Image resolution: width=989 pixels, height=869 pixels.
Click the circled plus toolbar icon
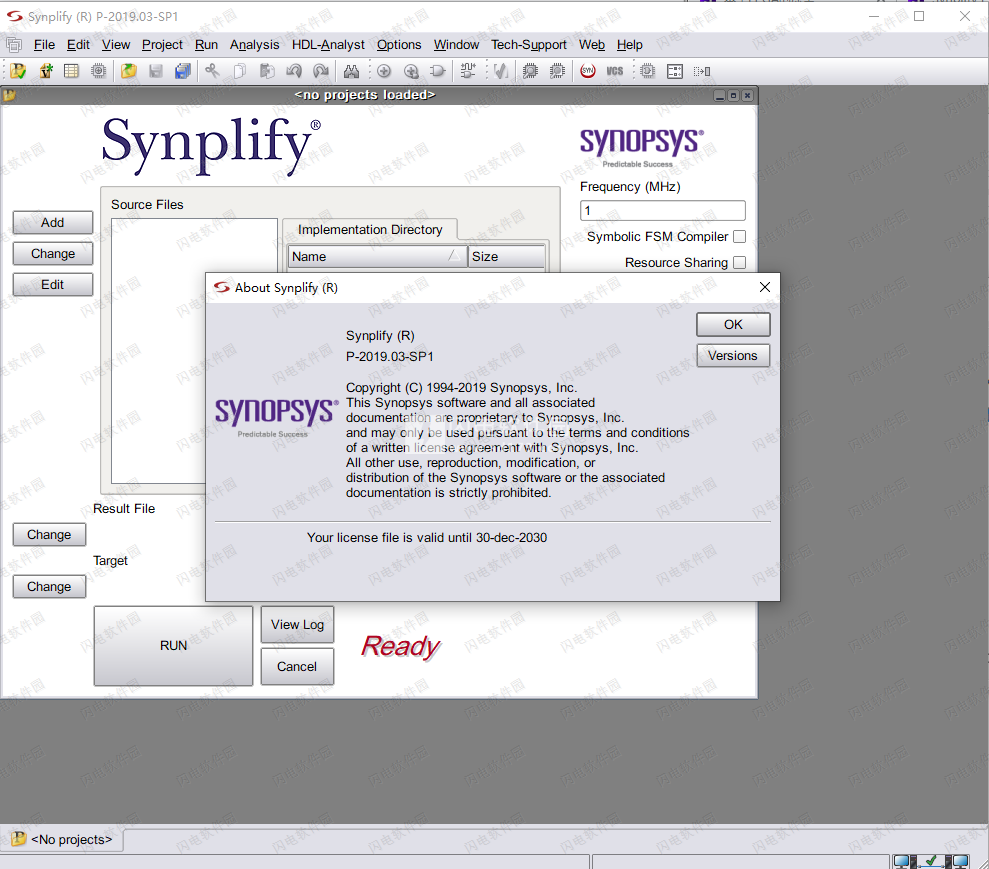[383, 71]
